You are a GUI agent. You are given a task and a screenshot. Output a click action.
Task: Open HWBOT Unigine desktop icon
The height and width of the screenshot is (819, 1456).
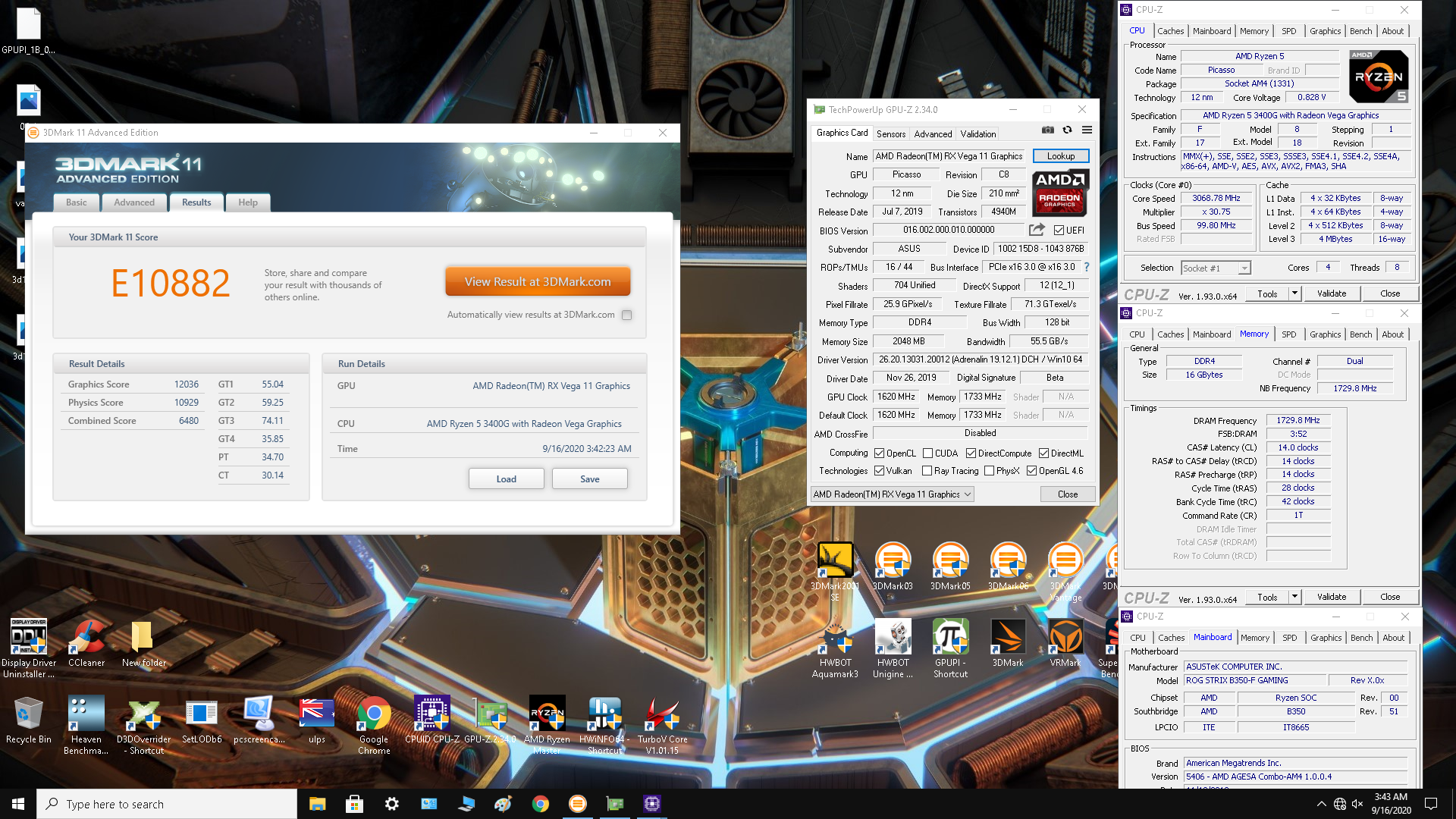pos(893,648)
